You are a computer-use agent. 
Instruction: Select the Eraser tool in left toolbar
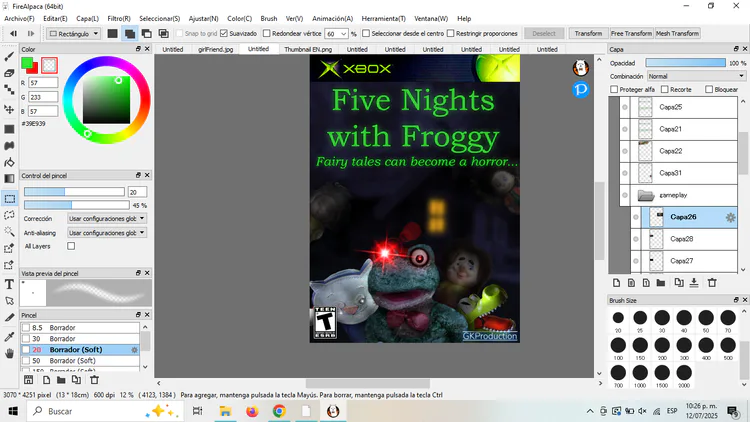(9, 73)
